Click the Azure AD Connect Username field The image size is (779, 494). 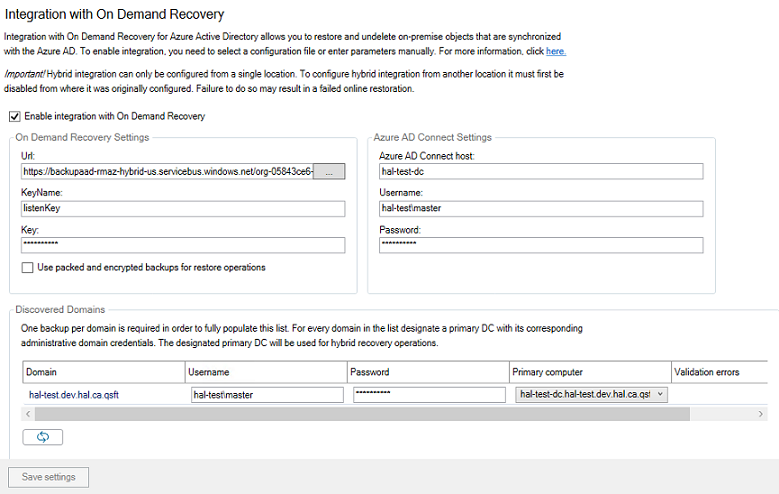[x=540, y=209]
